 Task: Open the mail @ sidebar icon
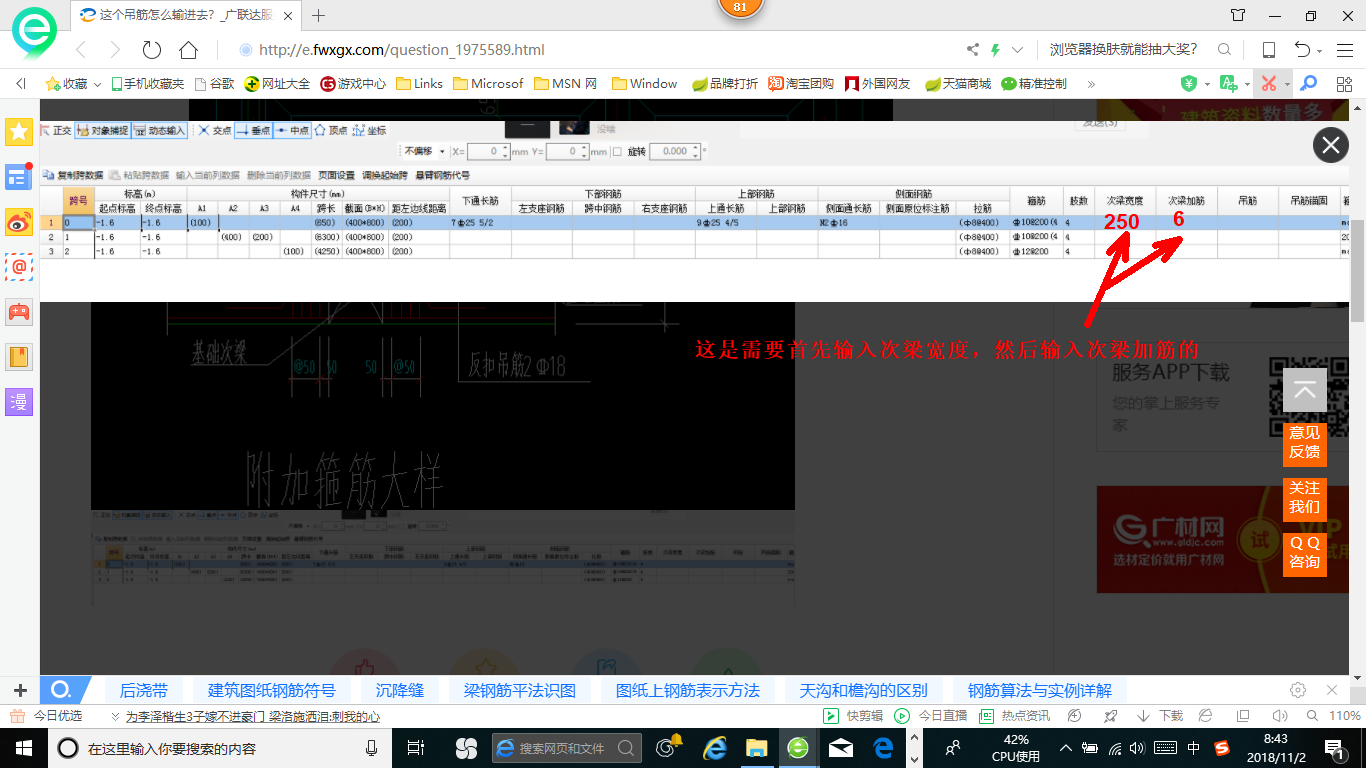19,267
